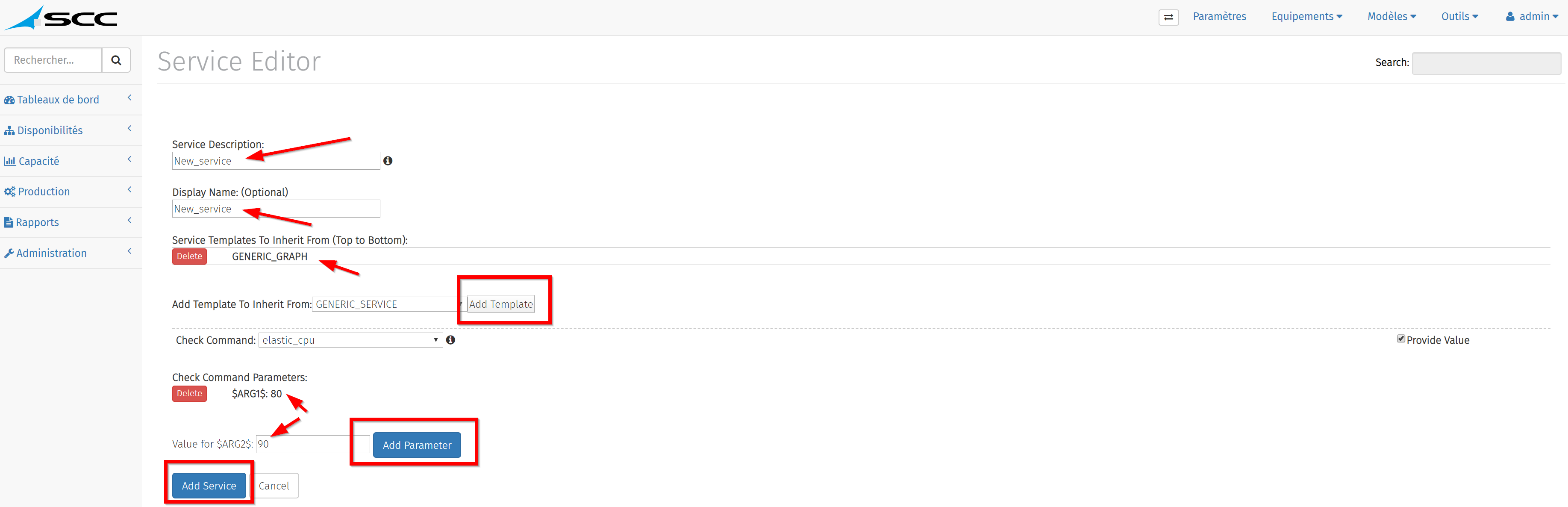Click the Capacité chart icon
Viewport: 1568px width, 507px height.
click(x=10, y=161)
